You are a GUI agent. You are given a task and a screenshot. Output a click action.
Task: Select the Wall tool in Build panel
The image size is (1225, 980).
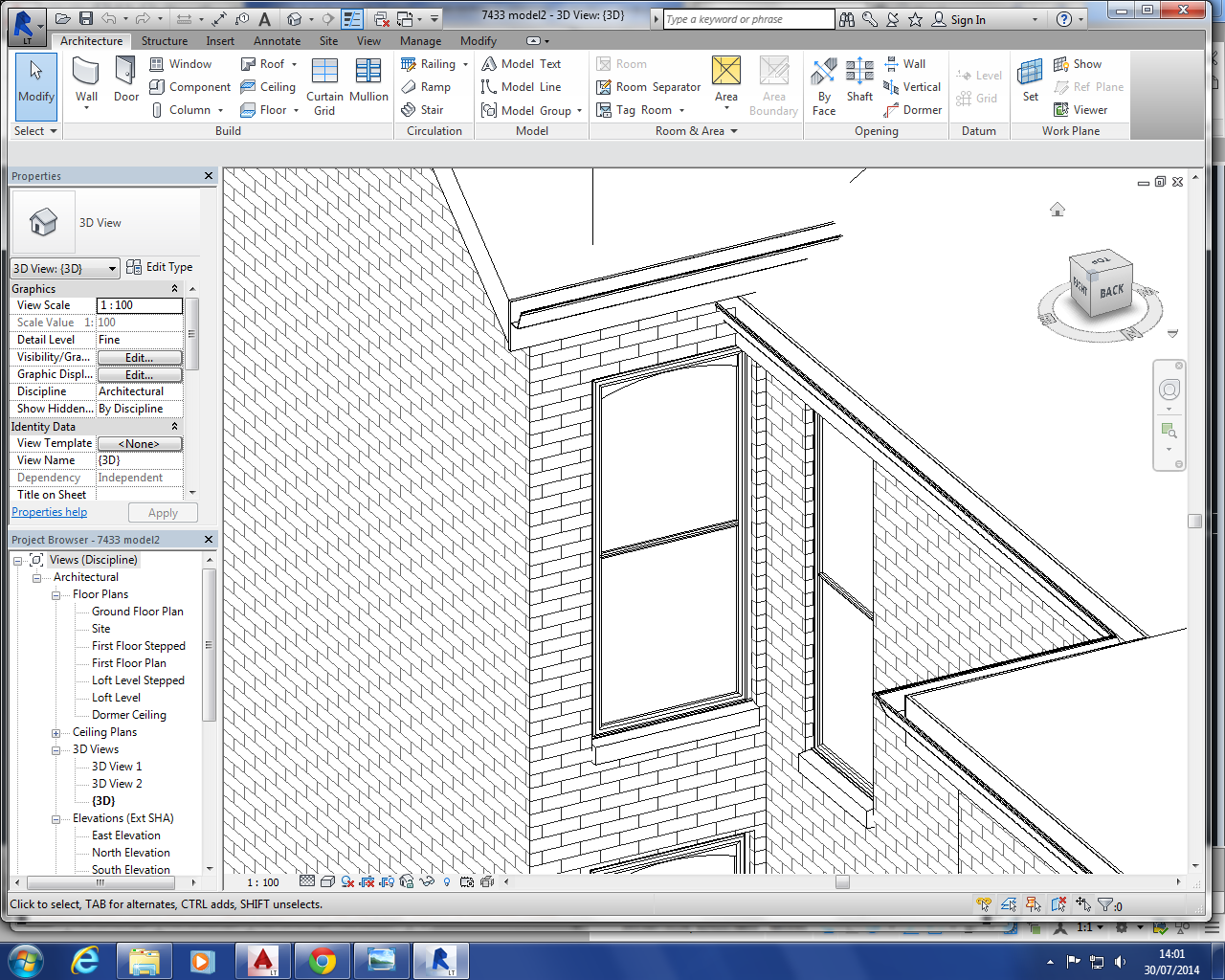pyautogui.click(x=86, y=75)
